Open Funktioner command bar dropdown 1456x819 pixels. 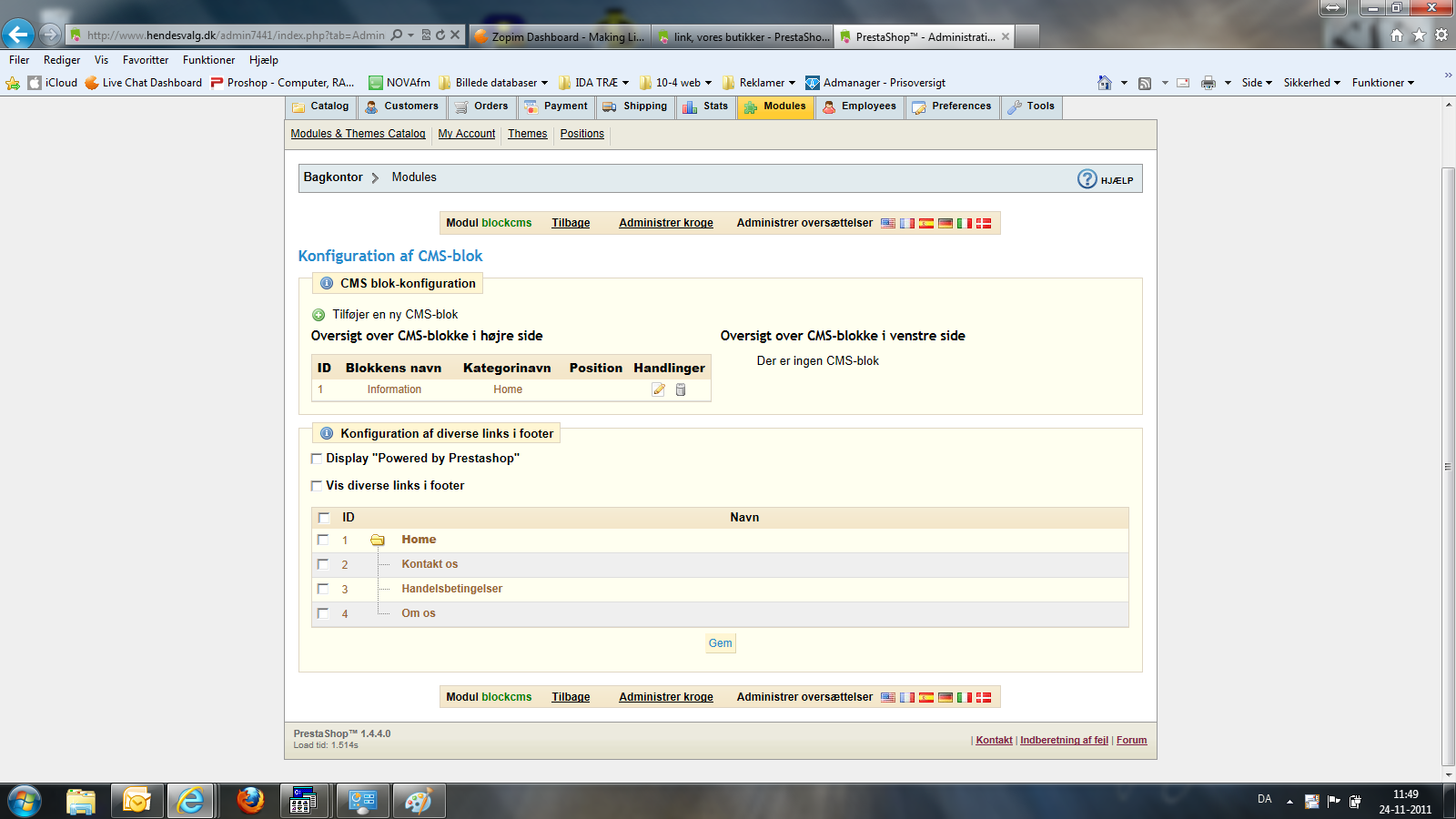coord(1383,83)
